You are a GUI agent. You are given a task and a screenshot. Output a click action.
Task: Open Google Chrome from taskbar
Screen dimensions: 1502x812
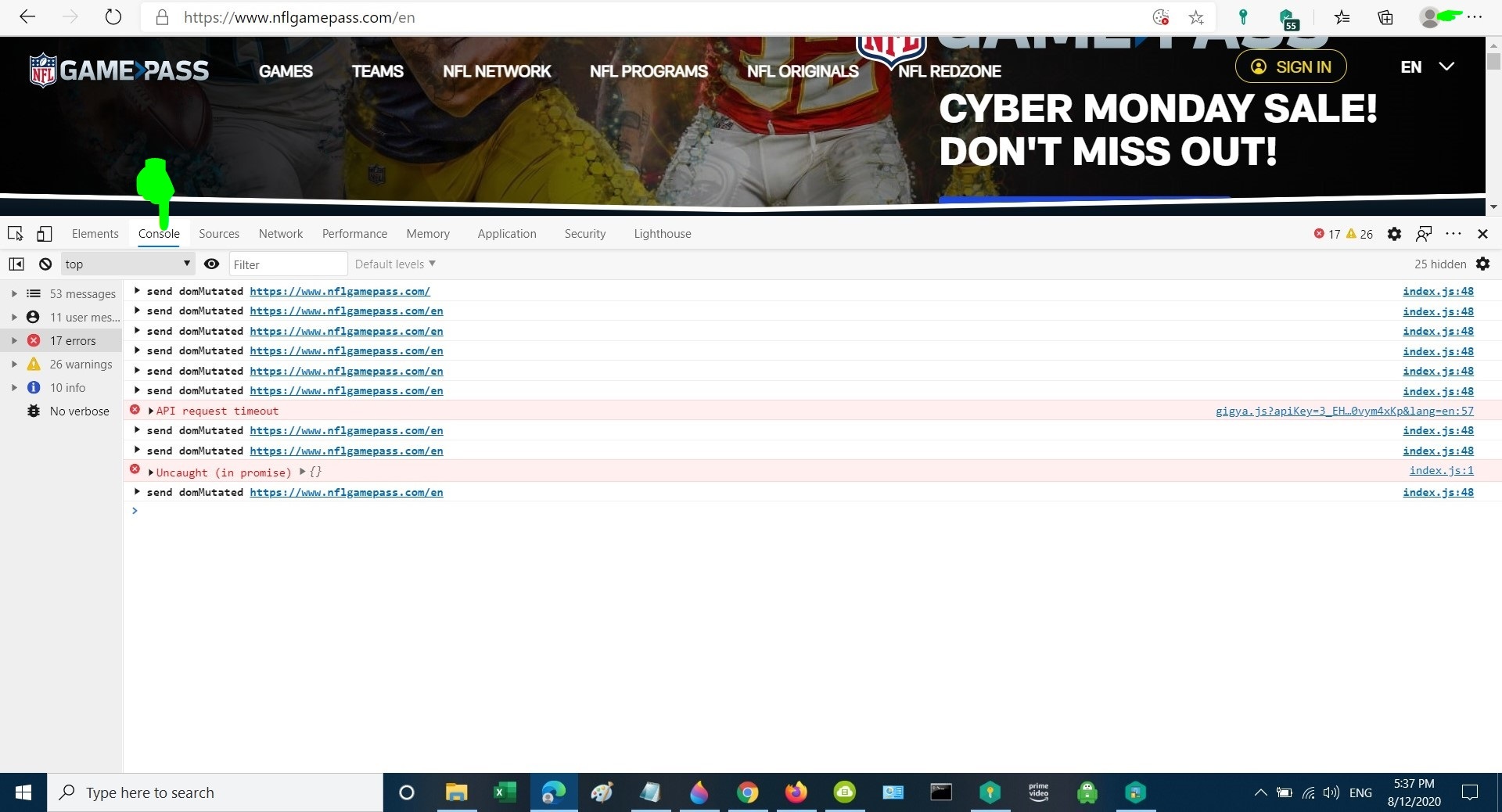747,792
